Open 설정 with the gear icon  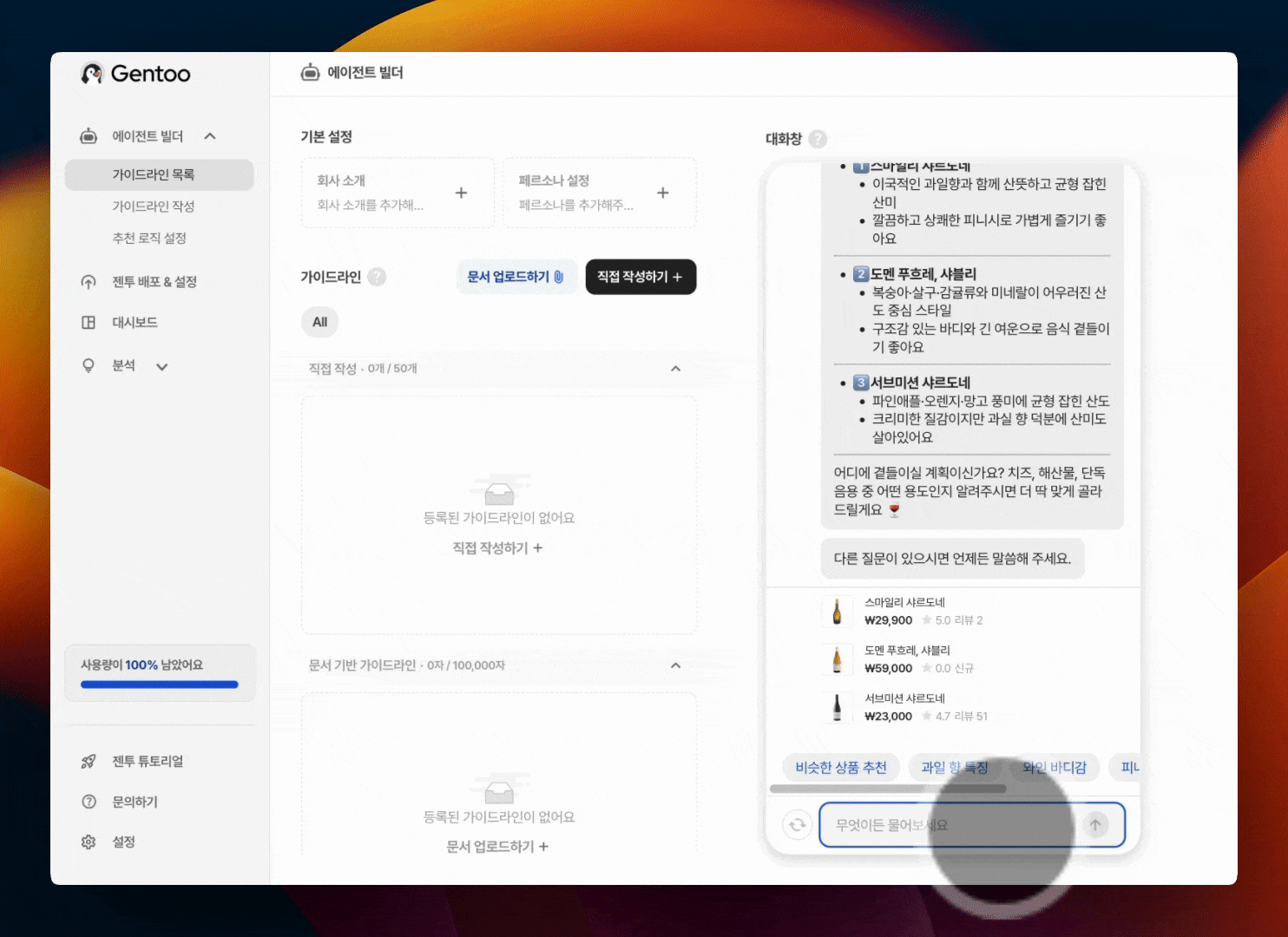pyautogui.click(x=89, y=842)
